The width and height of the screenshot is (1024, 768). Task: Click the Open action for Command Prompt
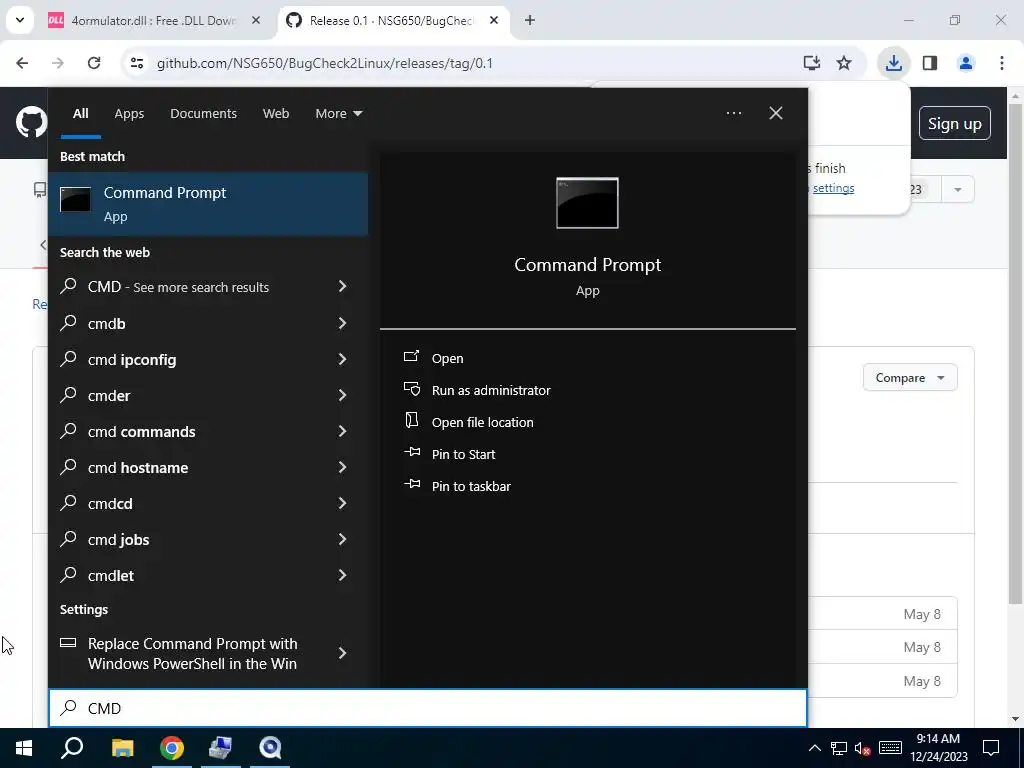pyautogui.click(x=447, y=358)
